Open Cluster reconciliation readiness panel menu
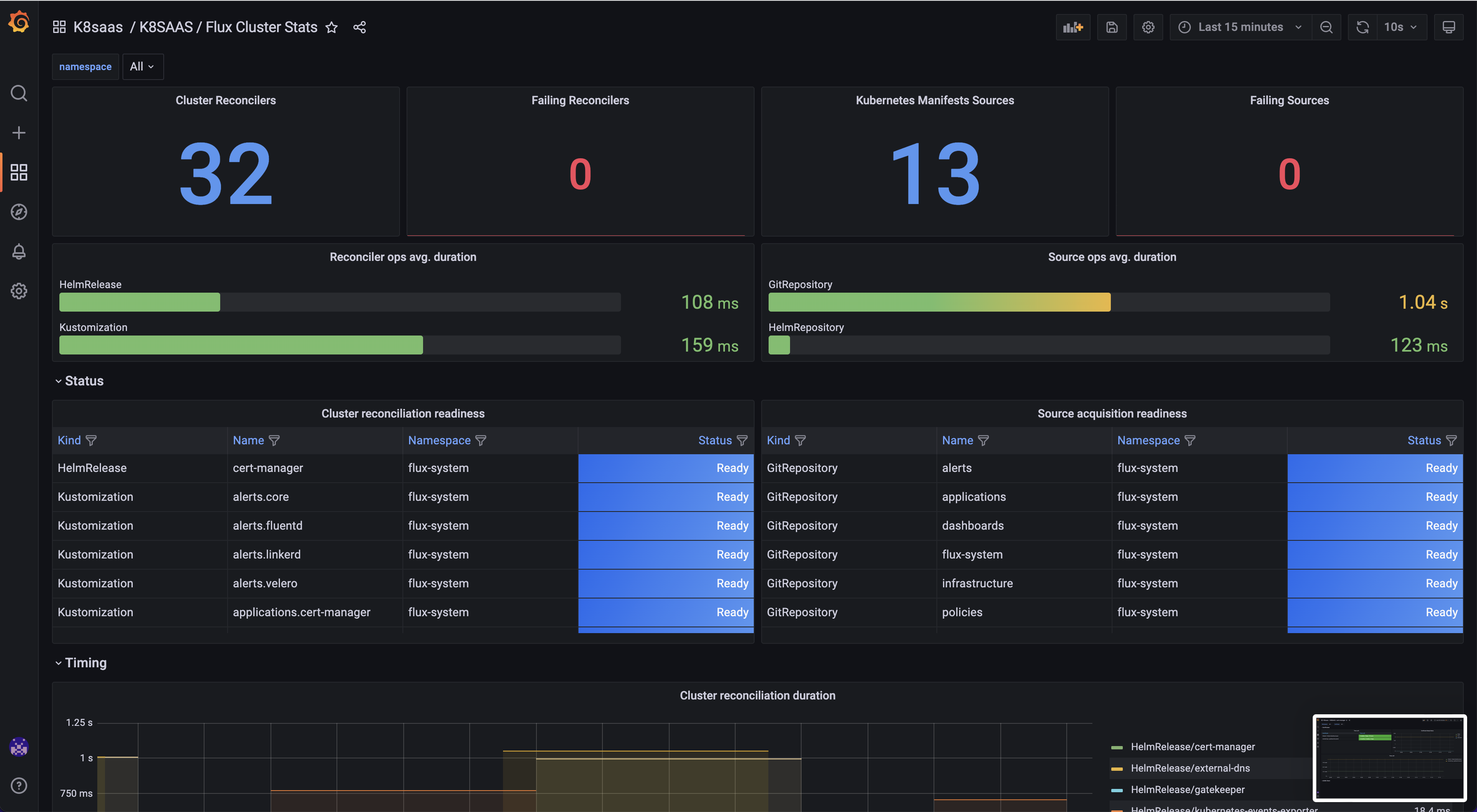This screenshot has width=1477, height=812. pos(402,413)
